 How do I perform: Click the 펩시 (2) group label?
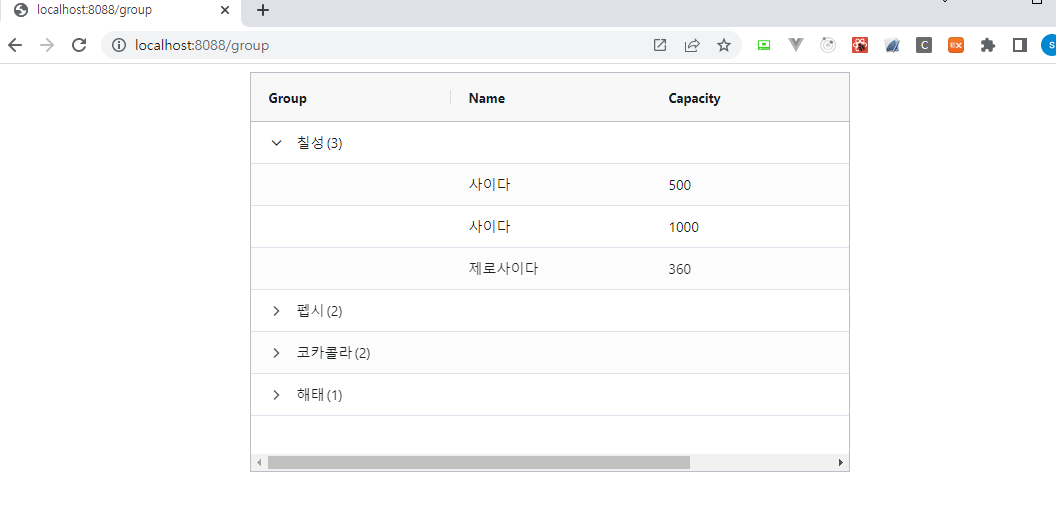click(319, 311)
